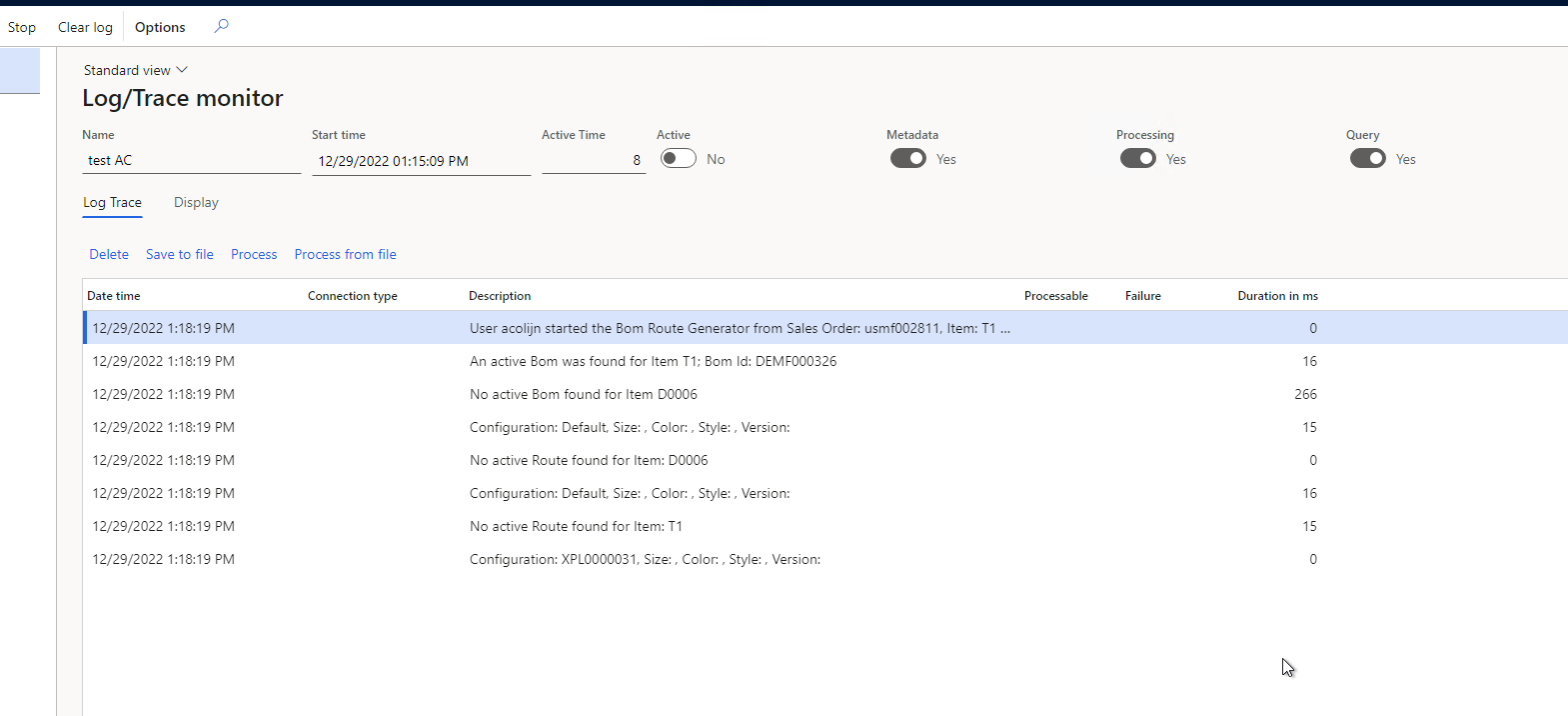Viewport: 1568px width, 716px height.
Task: Edit the Name field 'test AC'
Action: [x=191, y=160]
